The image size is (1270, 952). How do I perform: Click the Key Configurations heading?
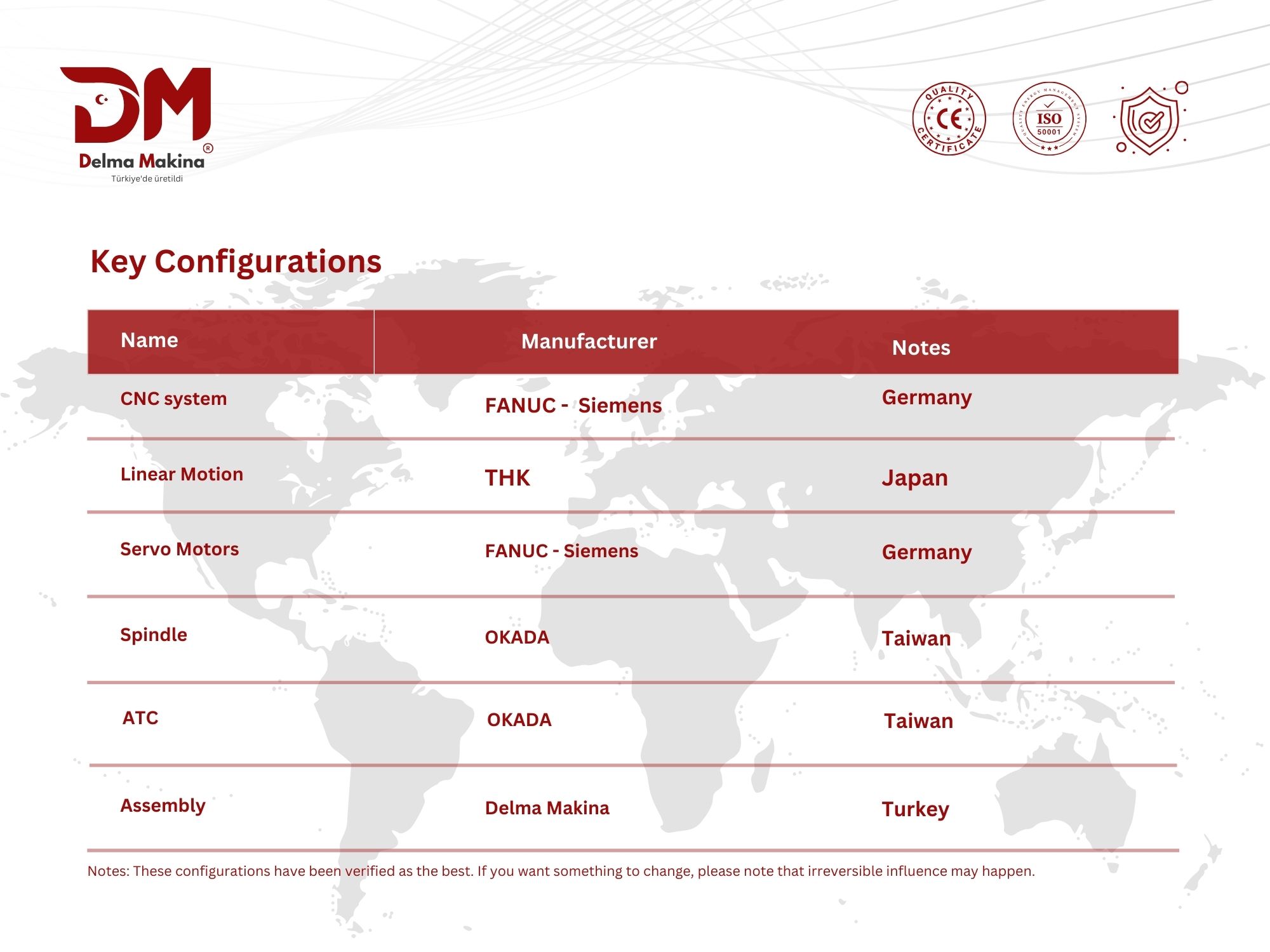tap(236, 261)
